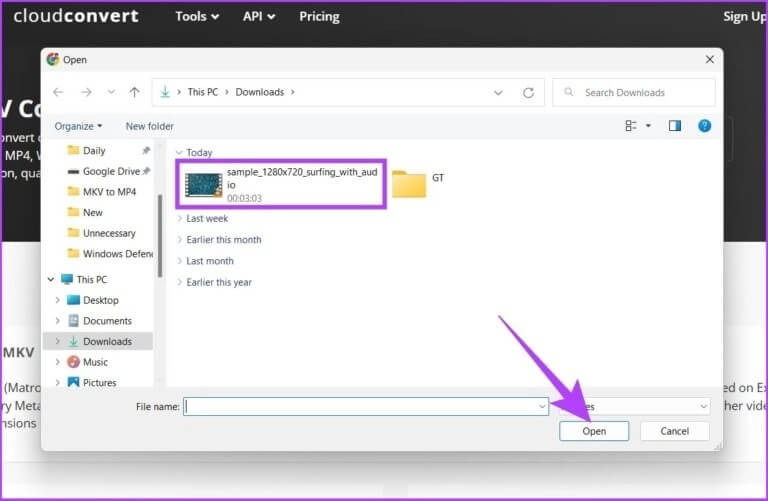Select Desktop in navigation tree
This screenshot has height=501, width=768.
point(100,300)
